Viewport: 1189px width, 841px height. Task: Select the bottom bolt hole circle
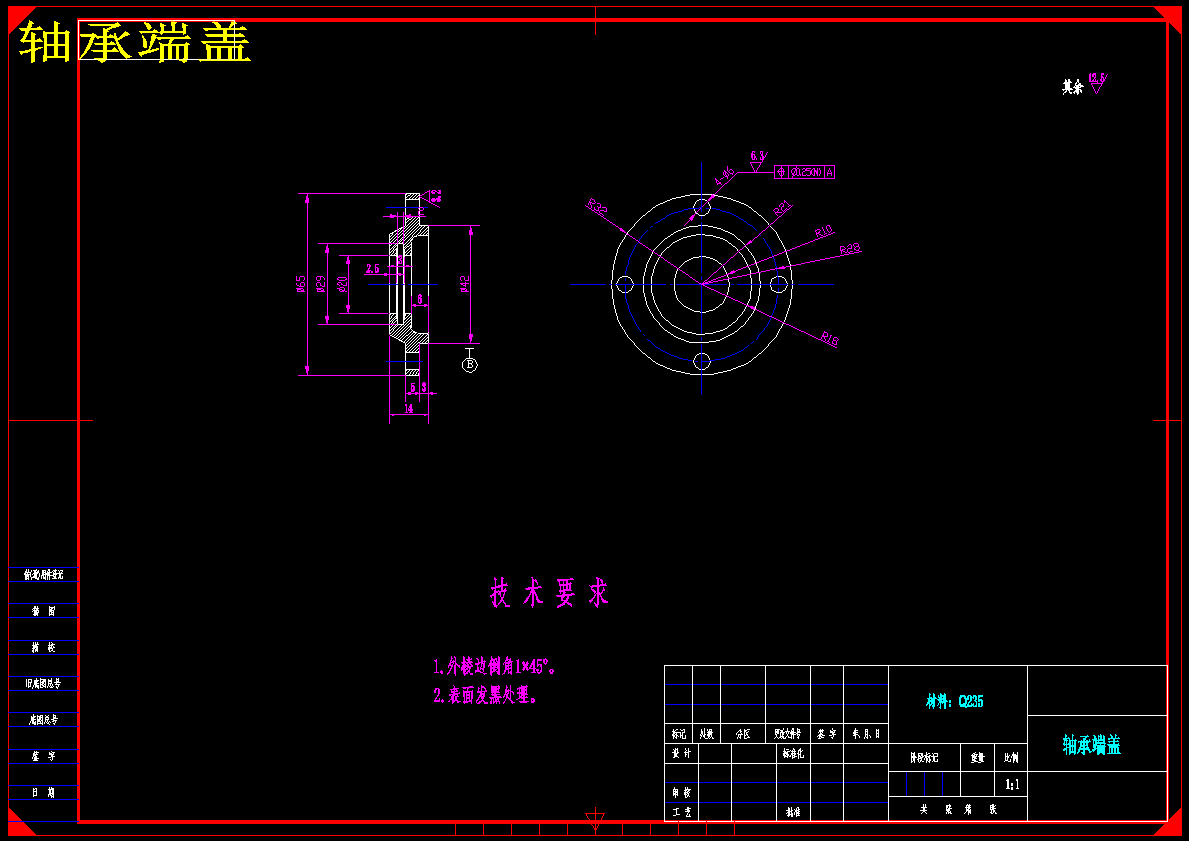[x=702, y=361]
